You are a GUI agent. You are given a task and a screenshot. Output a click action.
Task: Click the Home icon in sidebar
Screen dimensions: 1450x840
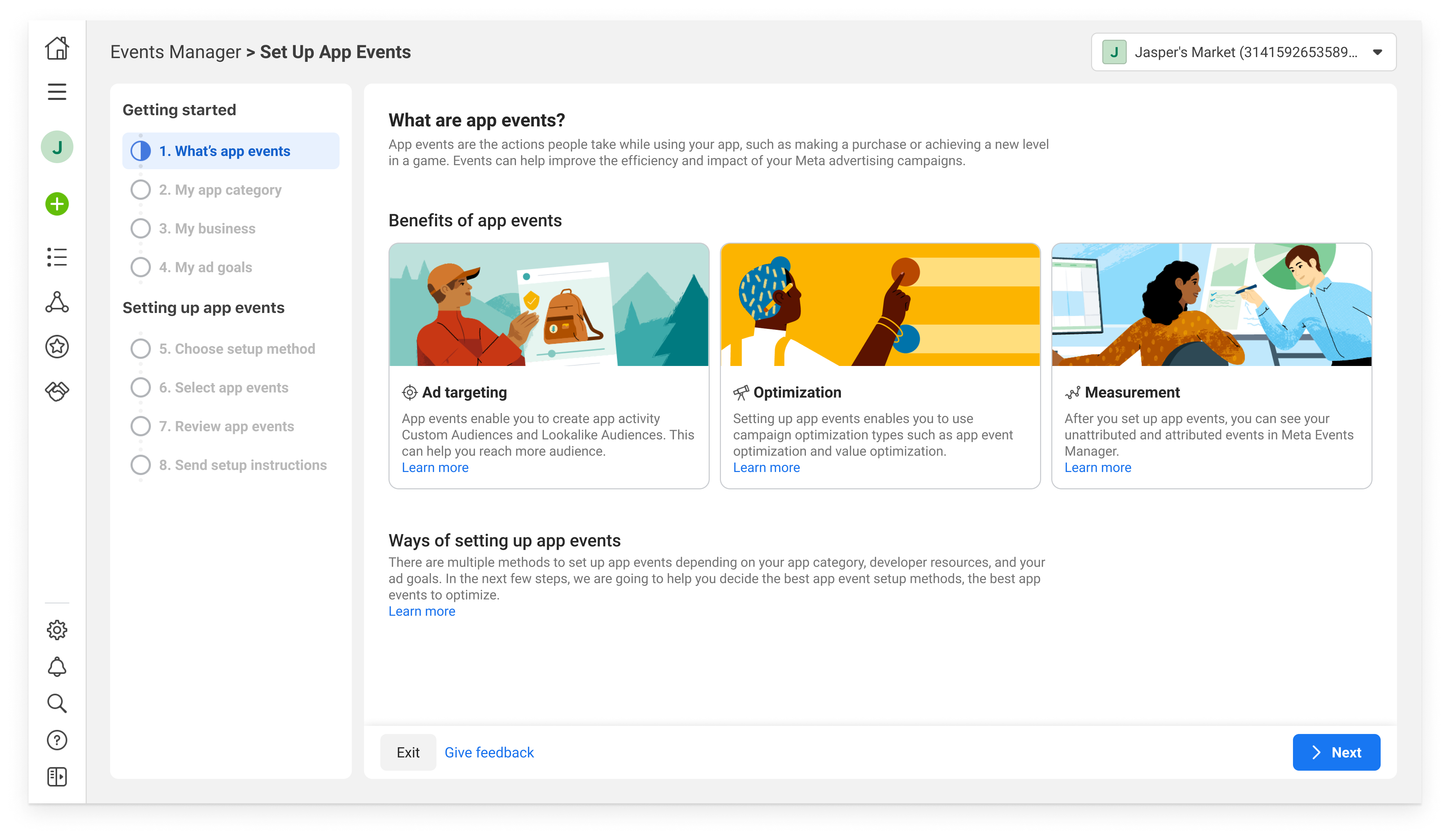(57, 48)
